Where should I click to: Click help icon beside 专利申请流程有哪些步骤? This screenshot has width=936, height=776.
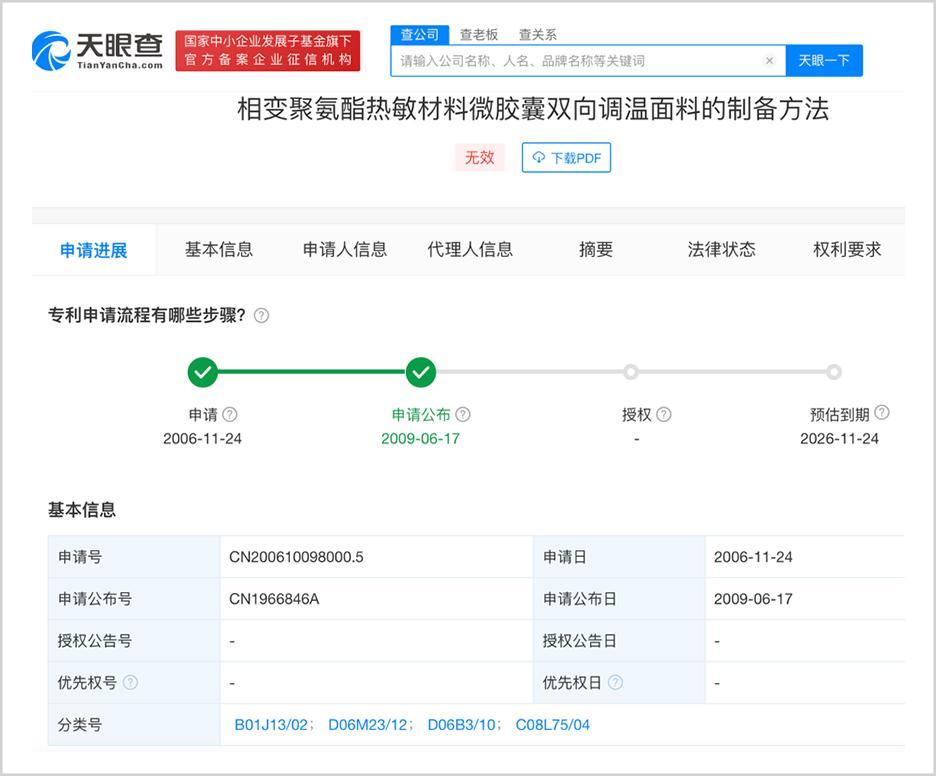click(261, 316)
